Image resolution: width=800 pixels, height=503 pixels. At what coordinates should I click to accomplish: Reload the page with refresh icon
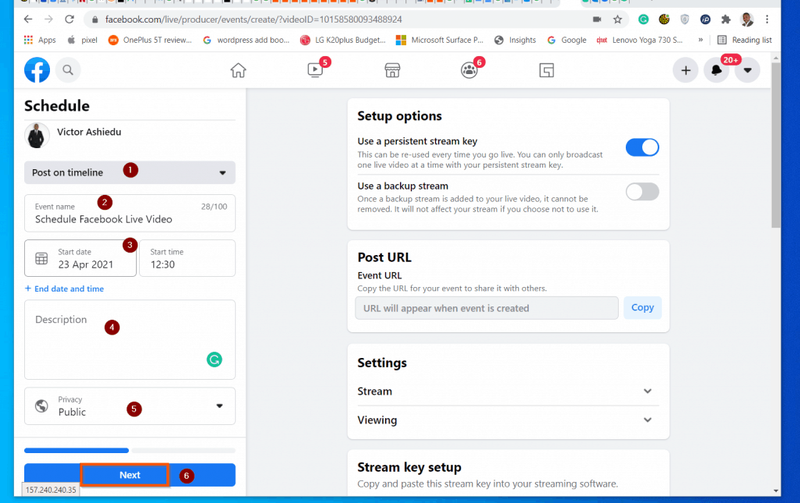(x=69, y=19)
